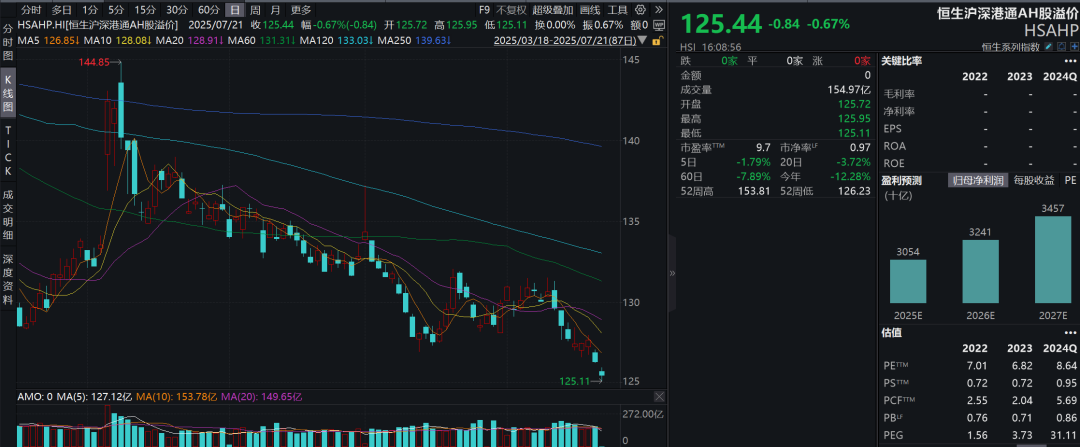This screenshot has height=447, width=1080.
Task: Open the TICK sidebar tab
Action: (x=8, y=150)
